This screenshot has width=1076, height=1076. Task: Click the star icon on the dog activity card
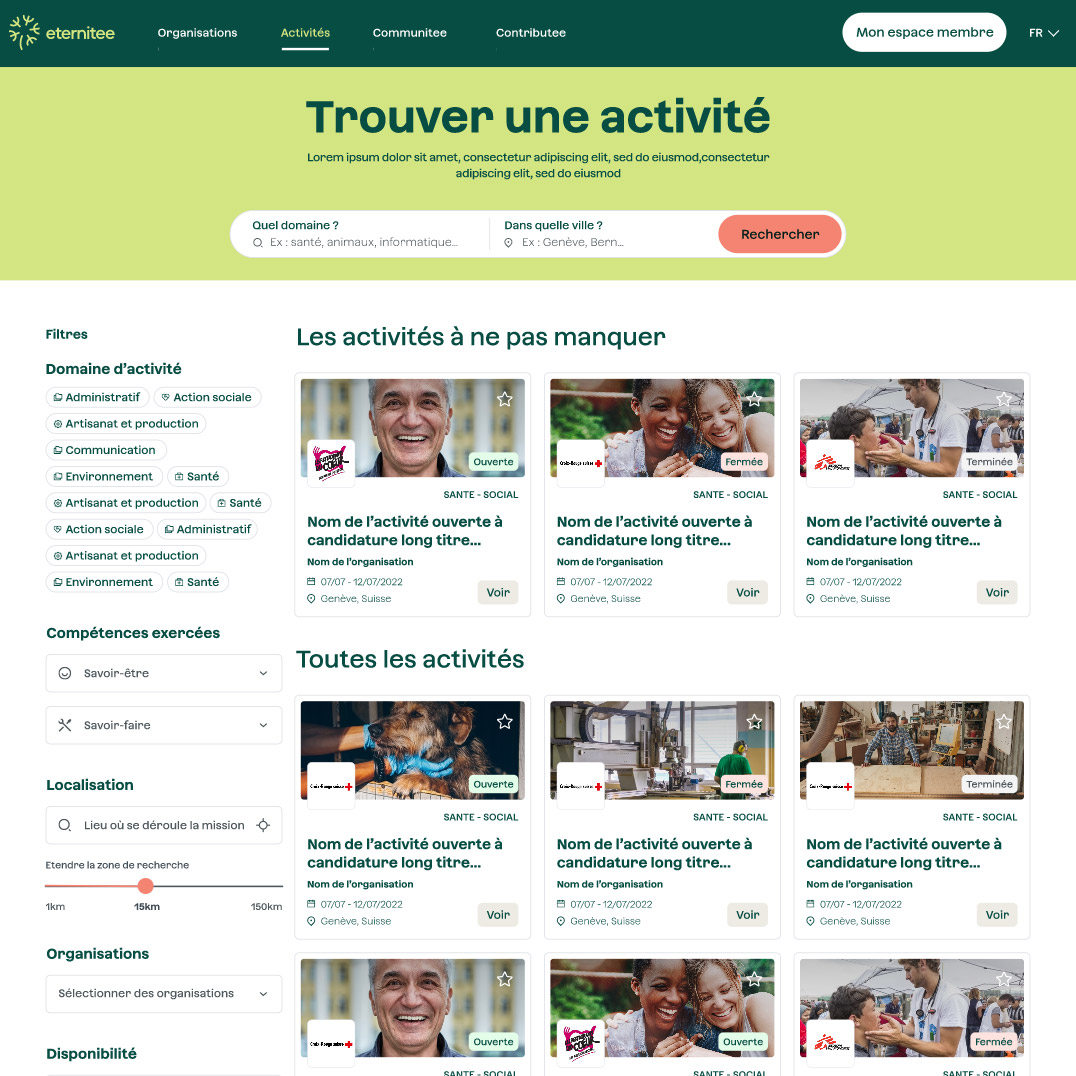[x=504, y=721]
